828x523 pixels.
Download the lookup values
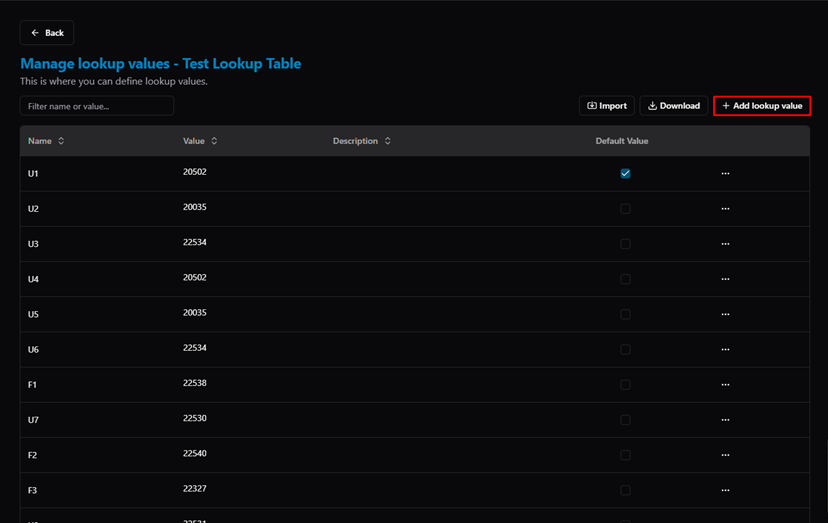click(x=674, y=106)
